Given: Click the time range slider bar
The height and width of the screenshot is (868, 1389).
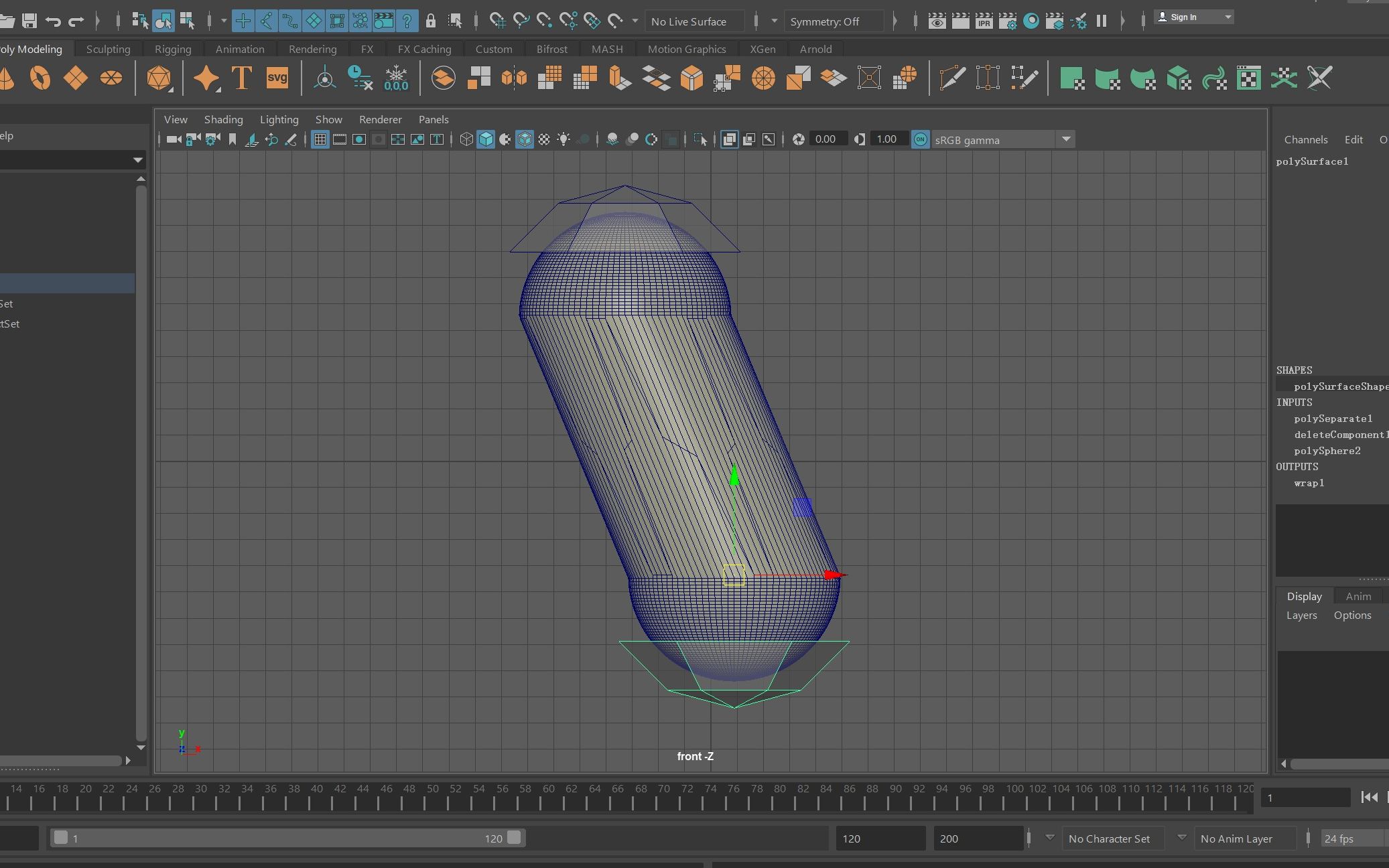Looking at the screenshot, I should point(287,839).
